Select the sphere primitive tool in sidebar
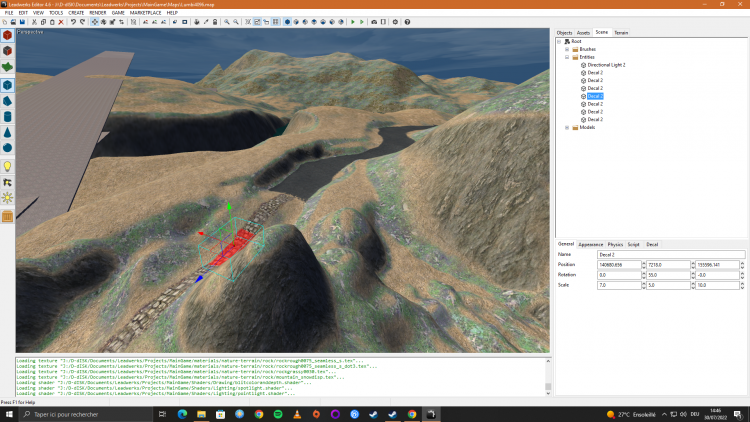Viewport: 750px width, 422px height. [7, 149]
